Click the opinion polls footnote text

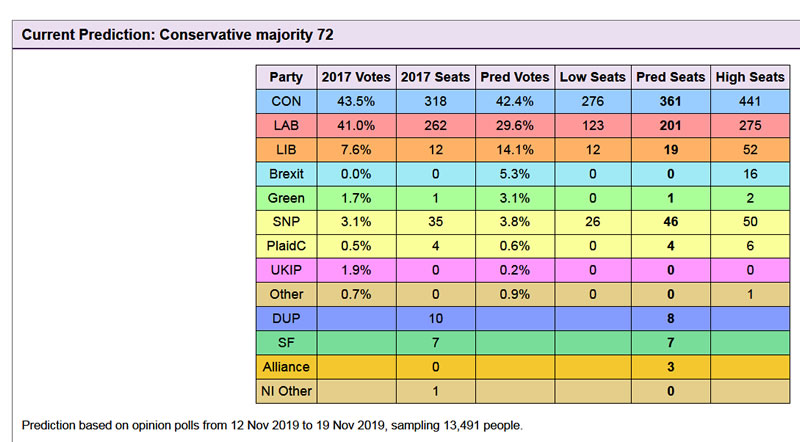272,424
